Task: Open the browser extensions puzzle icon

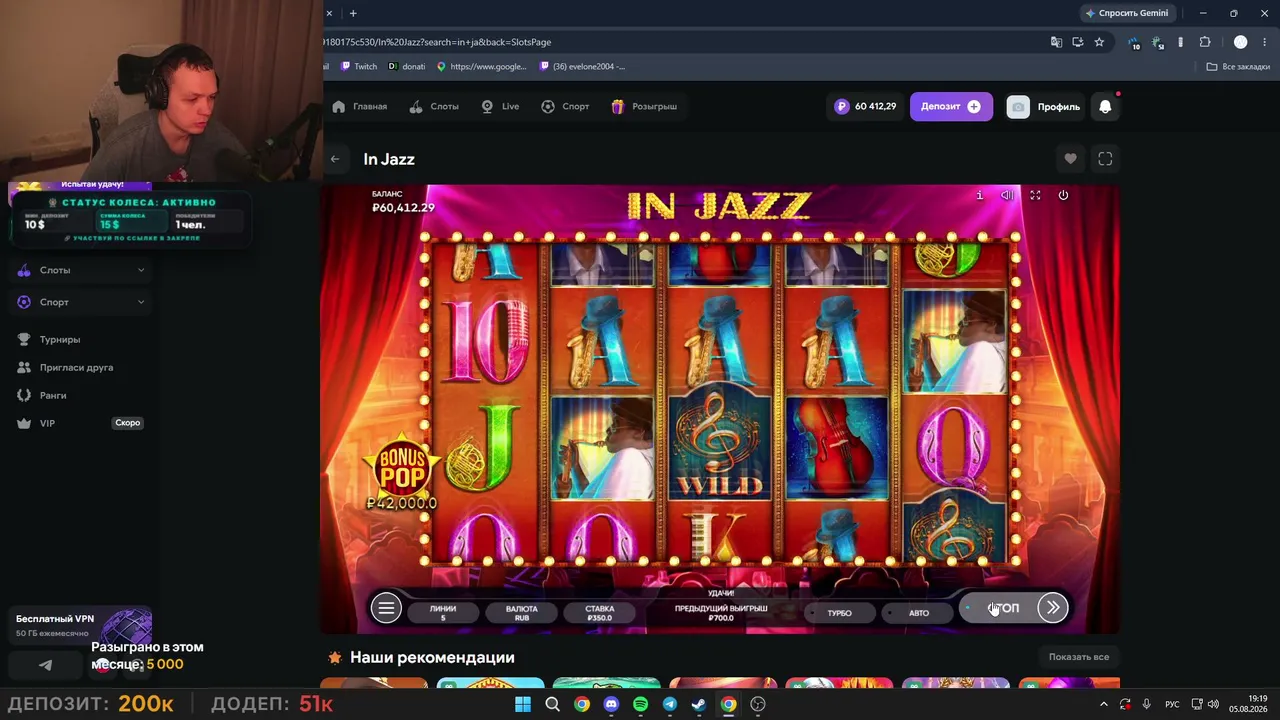Action: coord(1205,42)
